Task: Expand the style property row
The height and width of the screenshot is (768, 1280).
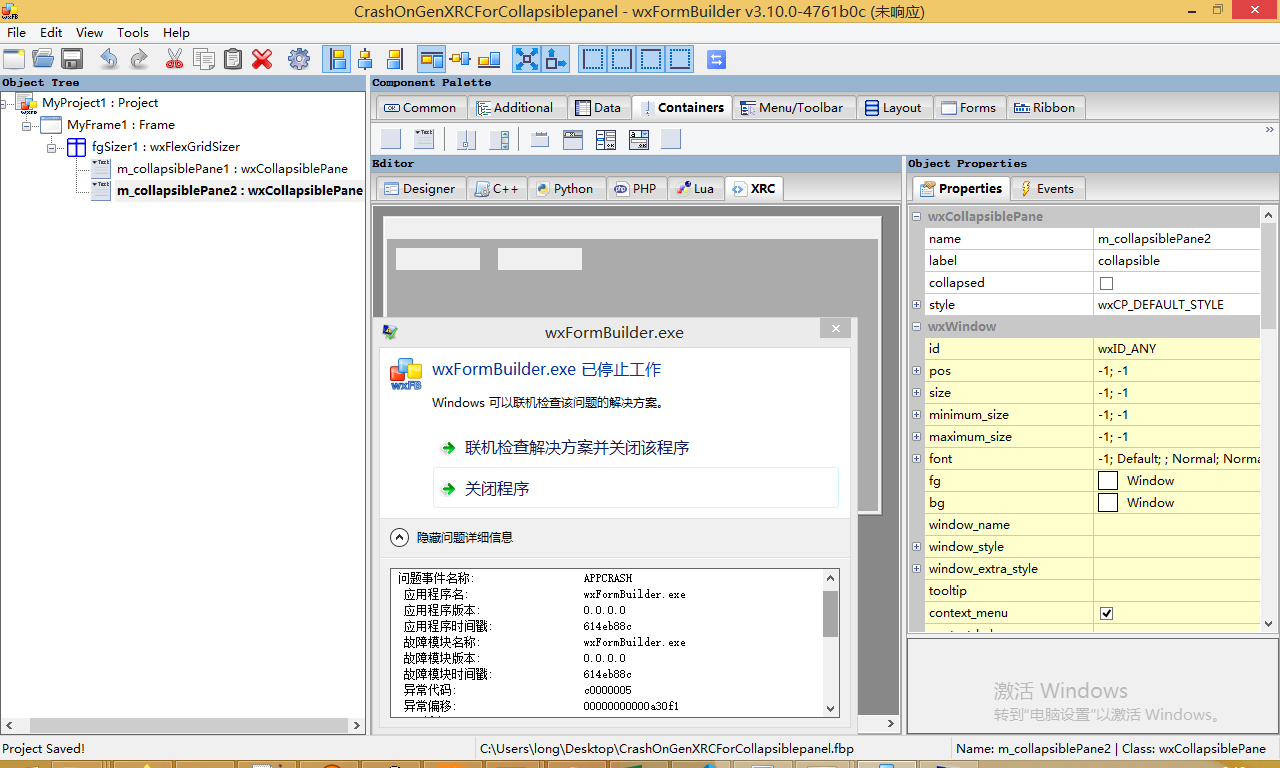Action: (x=916, y=304)
